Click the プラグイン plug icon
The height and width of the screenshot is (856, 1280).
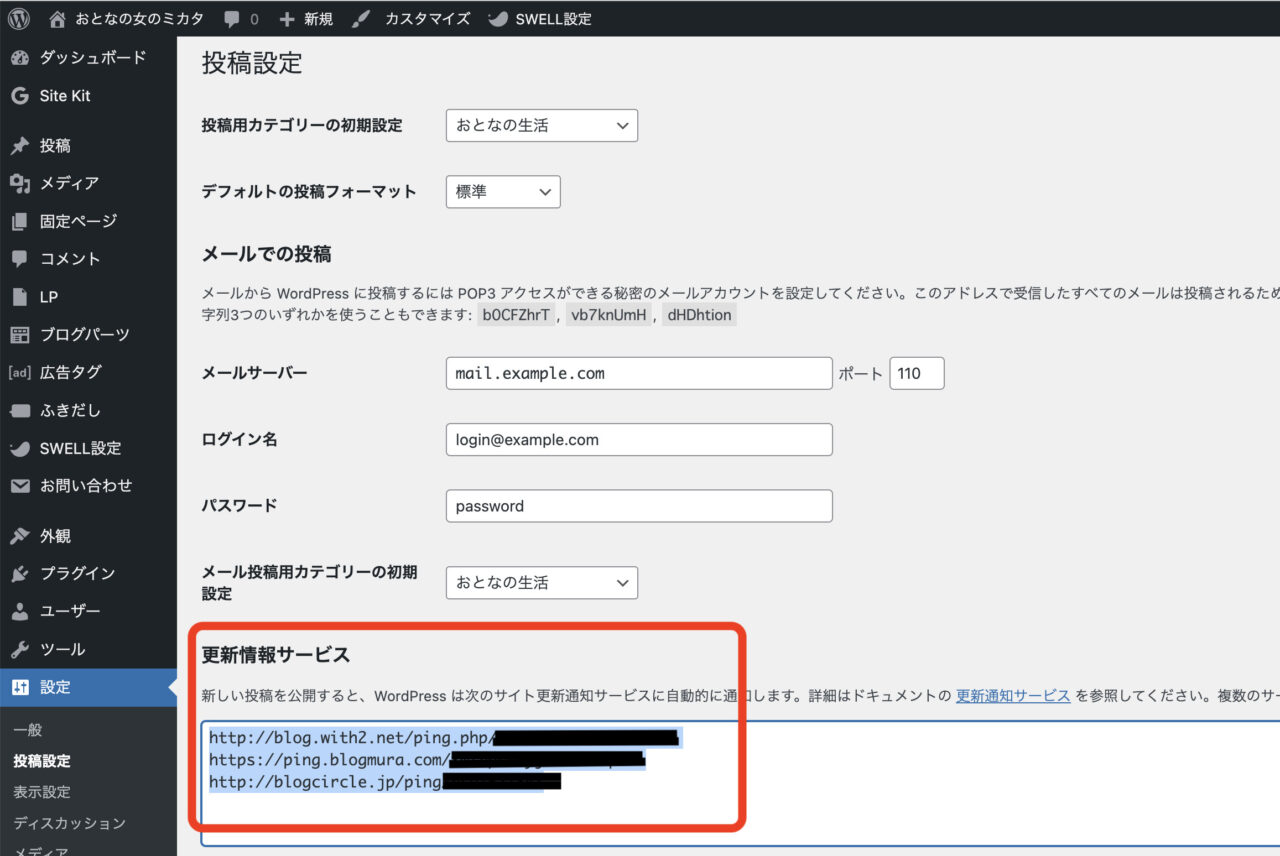tap(19, 574)
